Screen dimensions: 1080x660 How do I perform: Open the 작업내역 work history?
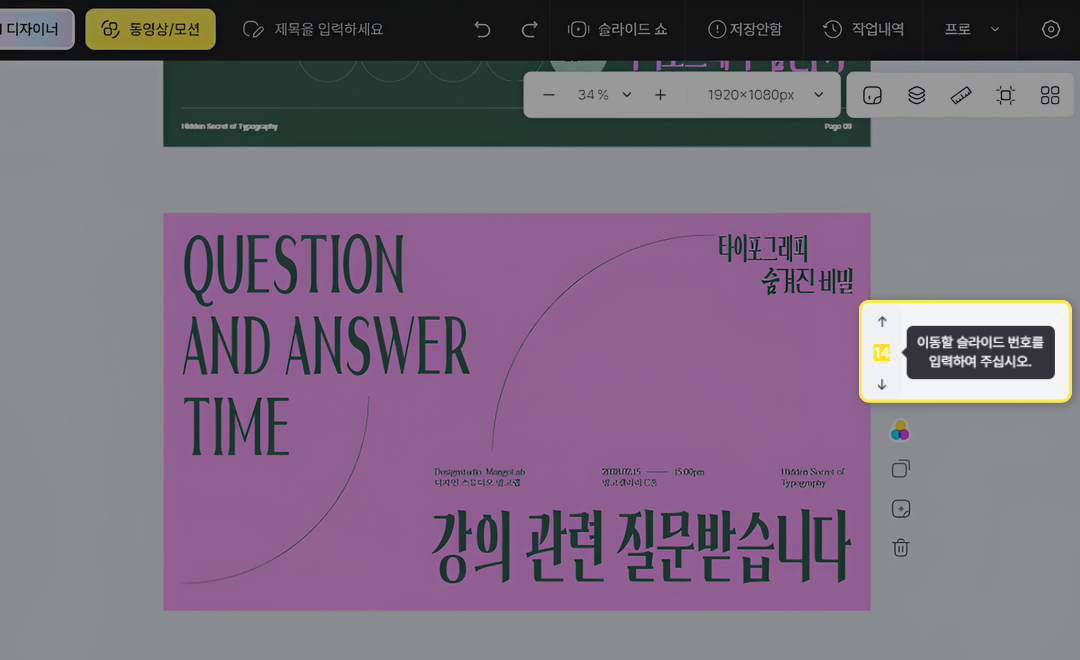coord(863,30)
